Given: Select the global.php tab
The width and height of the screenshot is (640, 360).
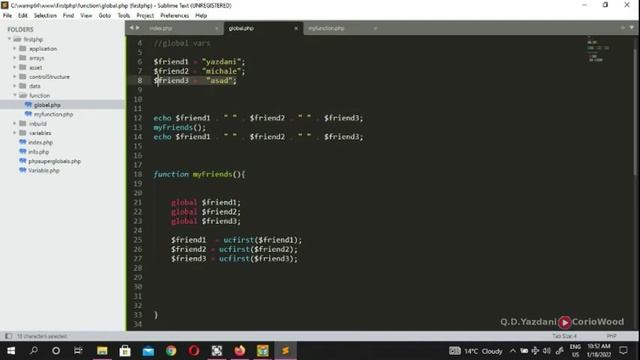Looking at the screenshot, I should (241, 28).
